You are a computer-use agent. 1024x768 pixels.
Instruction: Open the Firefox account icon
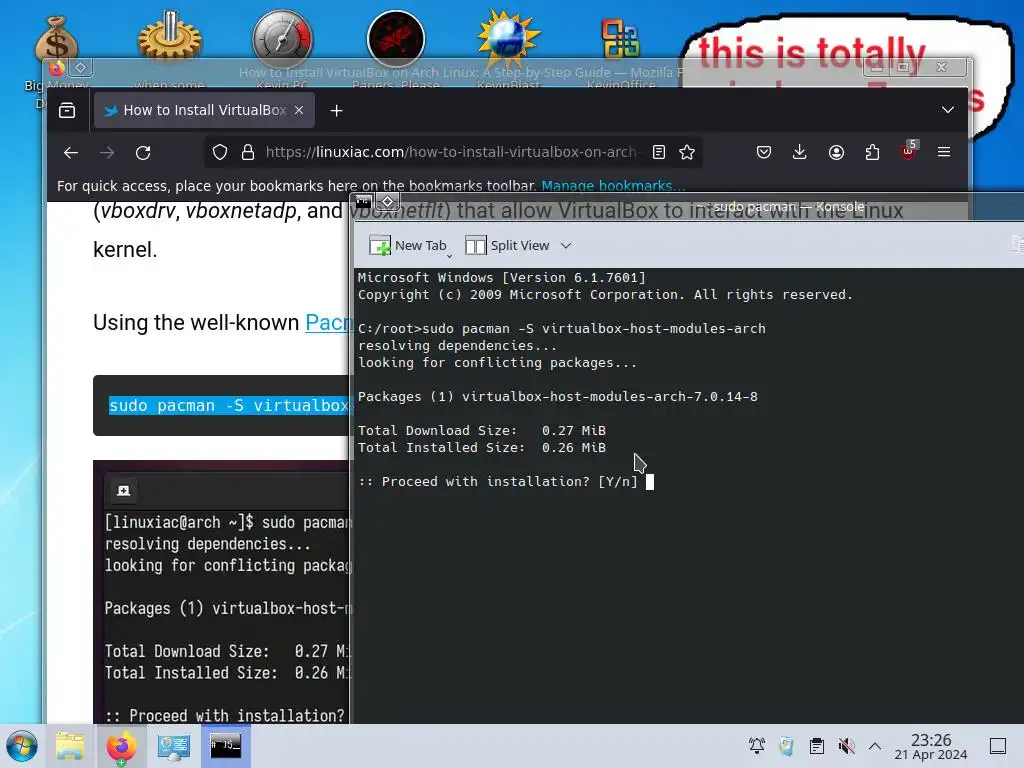coord(836,152)
